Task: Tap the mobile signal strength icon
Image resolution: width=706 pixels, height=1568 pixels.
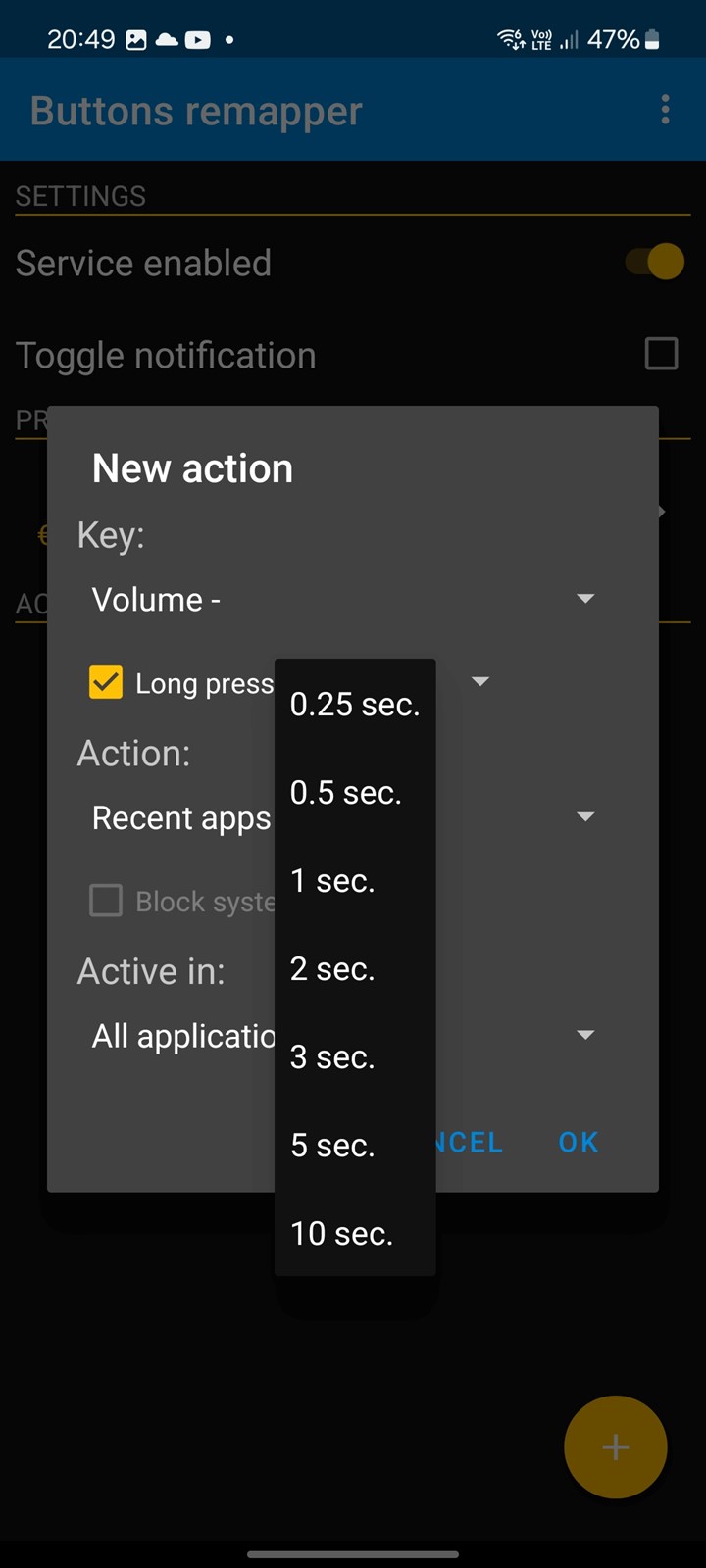Action: point(569,40)
